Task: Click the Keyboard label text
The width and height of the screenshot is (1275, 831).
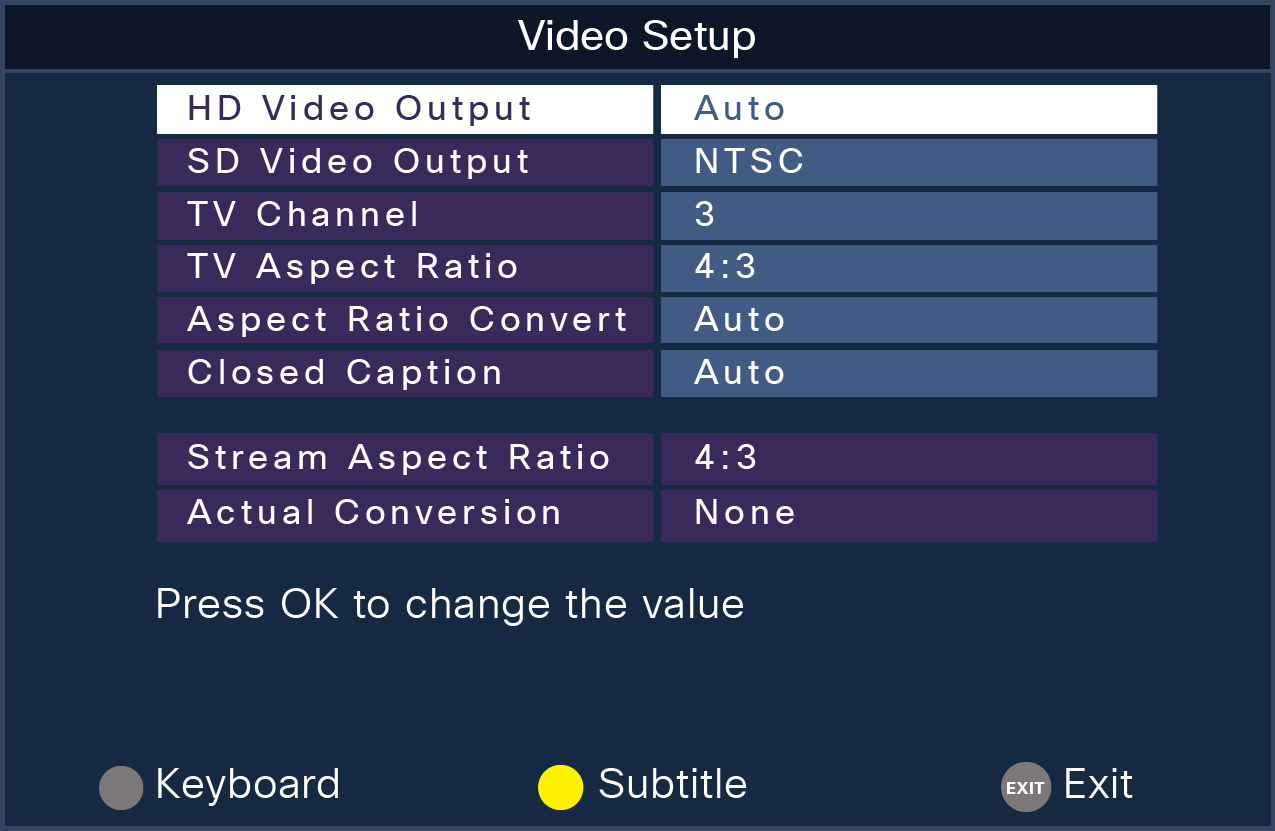Action: tap(245, 786)
